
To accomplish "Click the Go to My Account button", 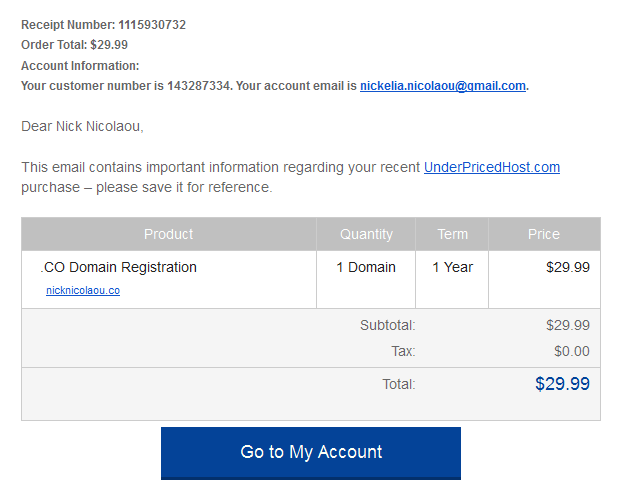I will pos(311,453).
